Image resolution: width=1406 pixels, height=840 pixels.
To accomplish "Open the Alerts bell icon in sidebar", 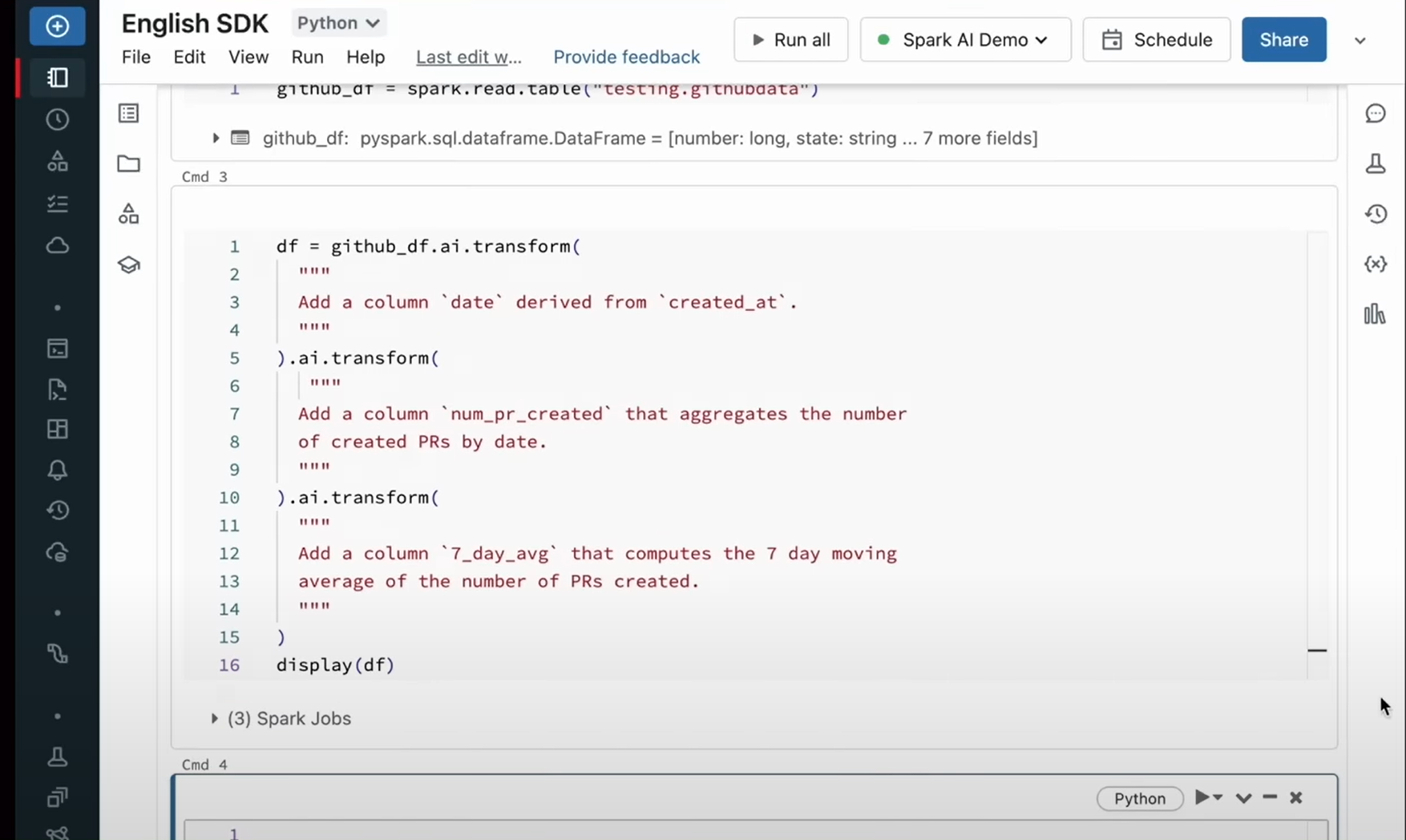I will pos(57,470).
